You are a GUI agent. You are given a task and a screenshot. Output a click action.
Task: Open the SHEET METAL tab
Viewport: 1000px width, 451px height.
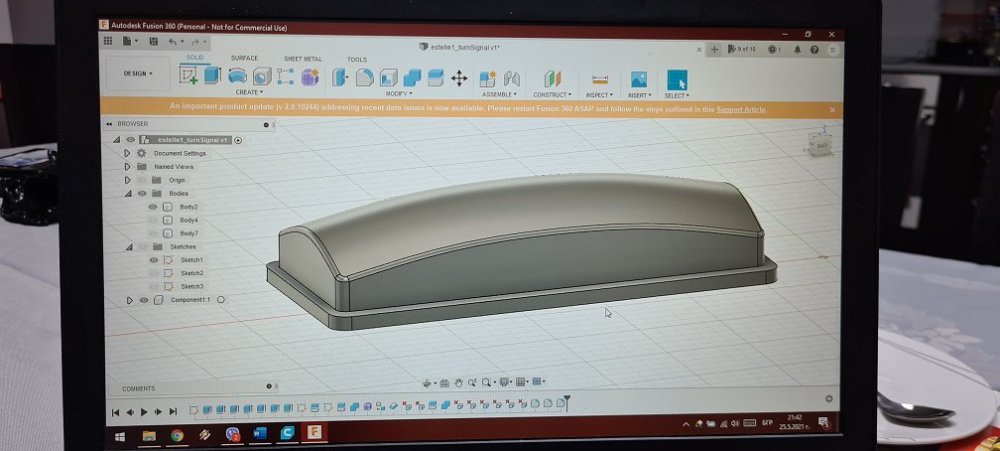point(301,59)
